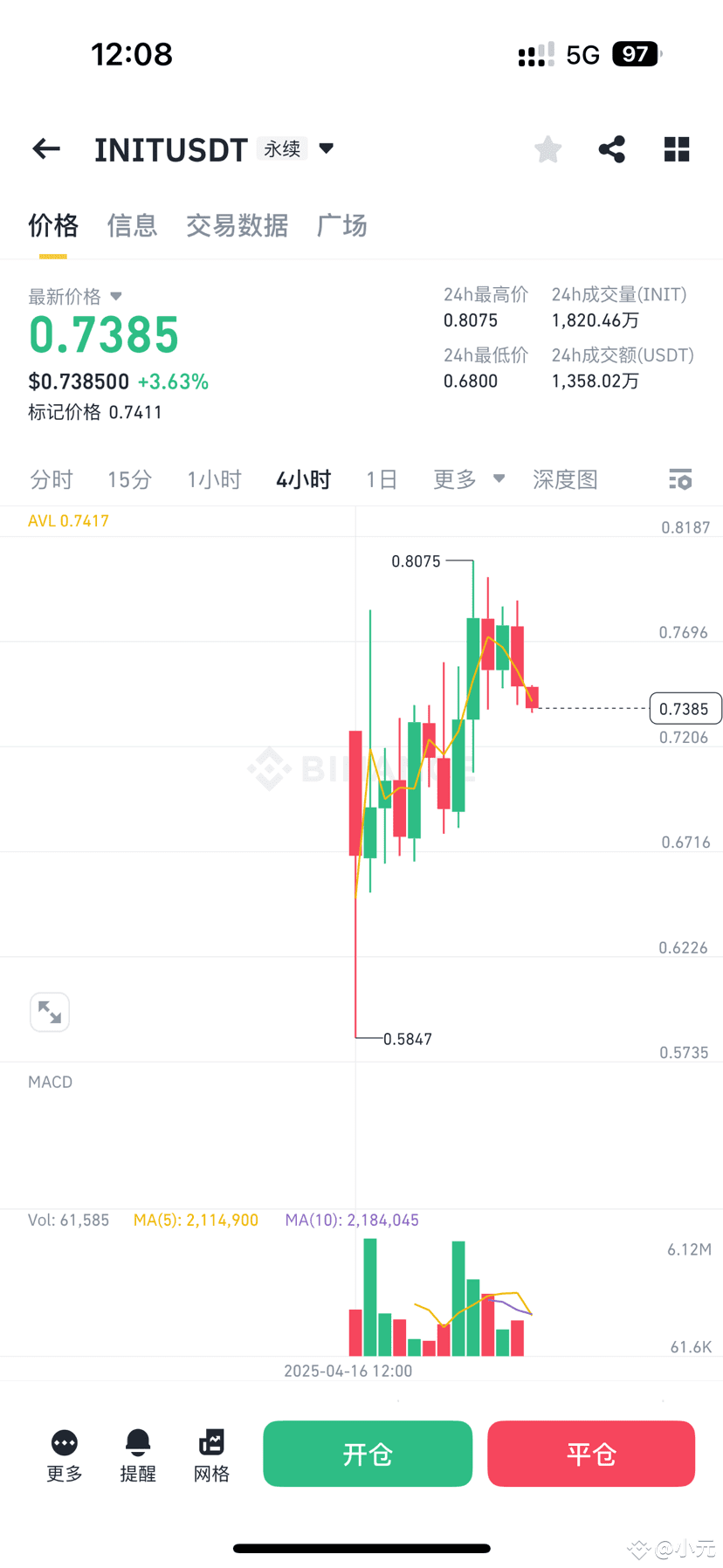The image size is (723, 1568).
Task: Select the 网格 grid trading icon
Action: pyautogui.click(x=211, y=1449)
